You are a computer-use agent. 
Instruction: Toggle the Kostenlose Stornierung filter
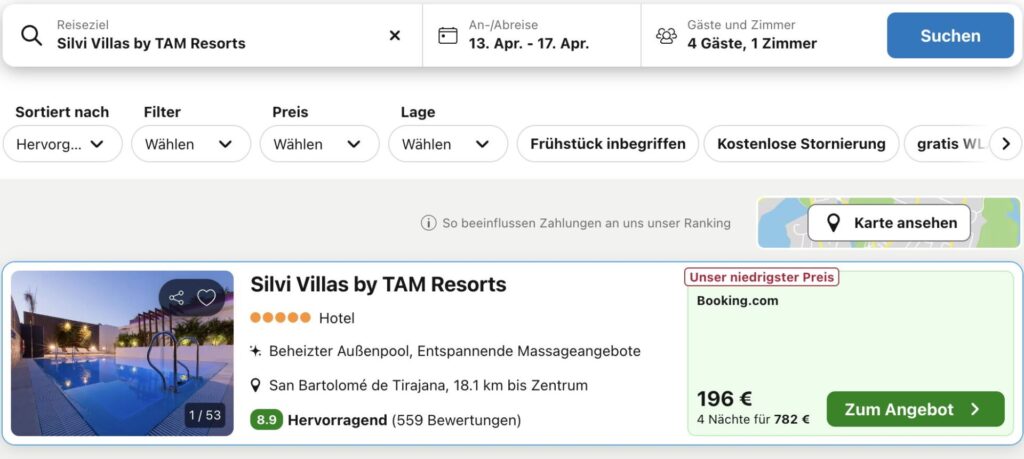pyautogui.click(x=801, y=144)
